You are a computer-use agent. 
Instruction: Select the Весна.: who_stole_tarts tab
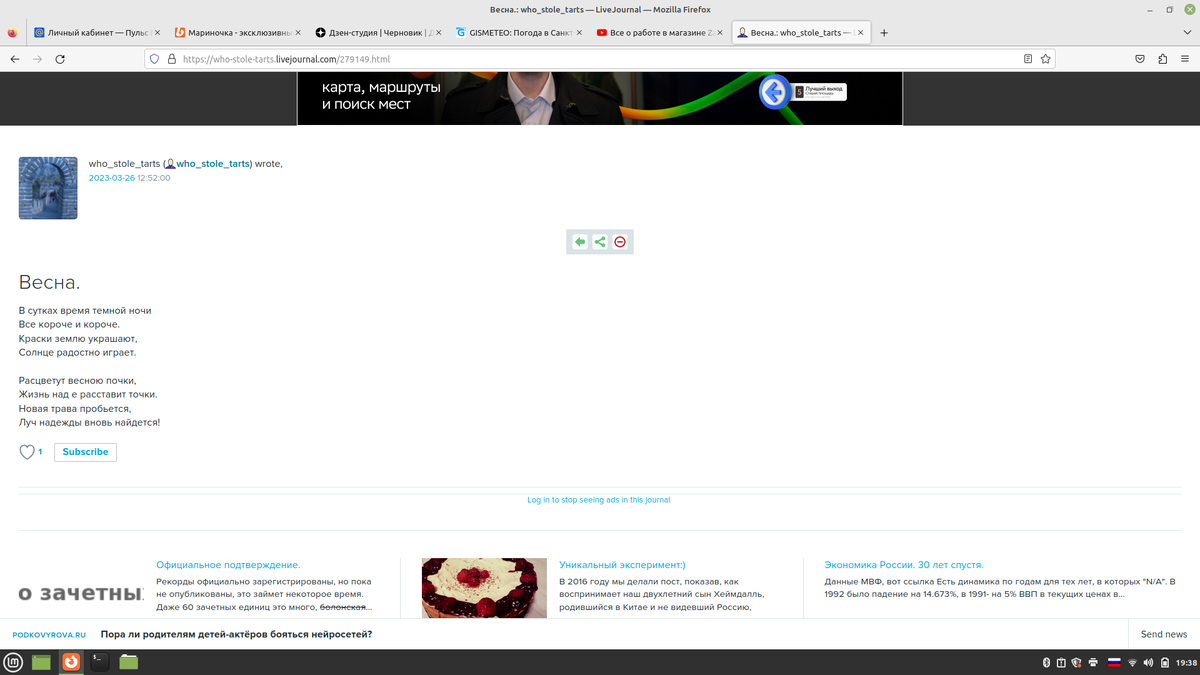point(801,33)
